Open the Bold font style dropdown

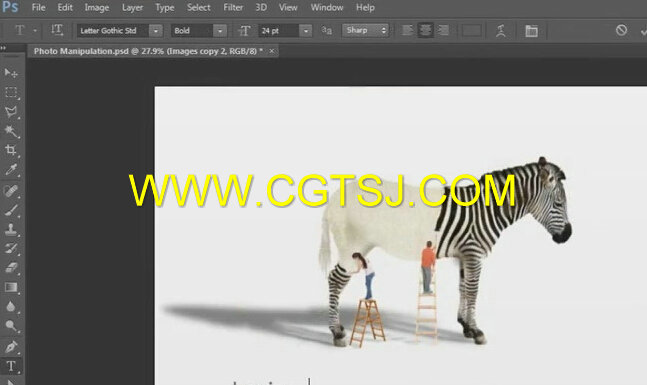point(220,31)
